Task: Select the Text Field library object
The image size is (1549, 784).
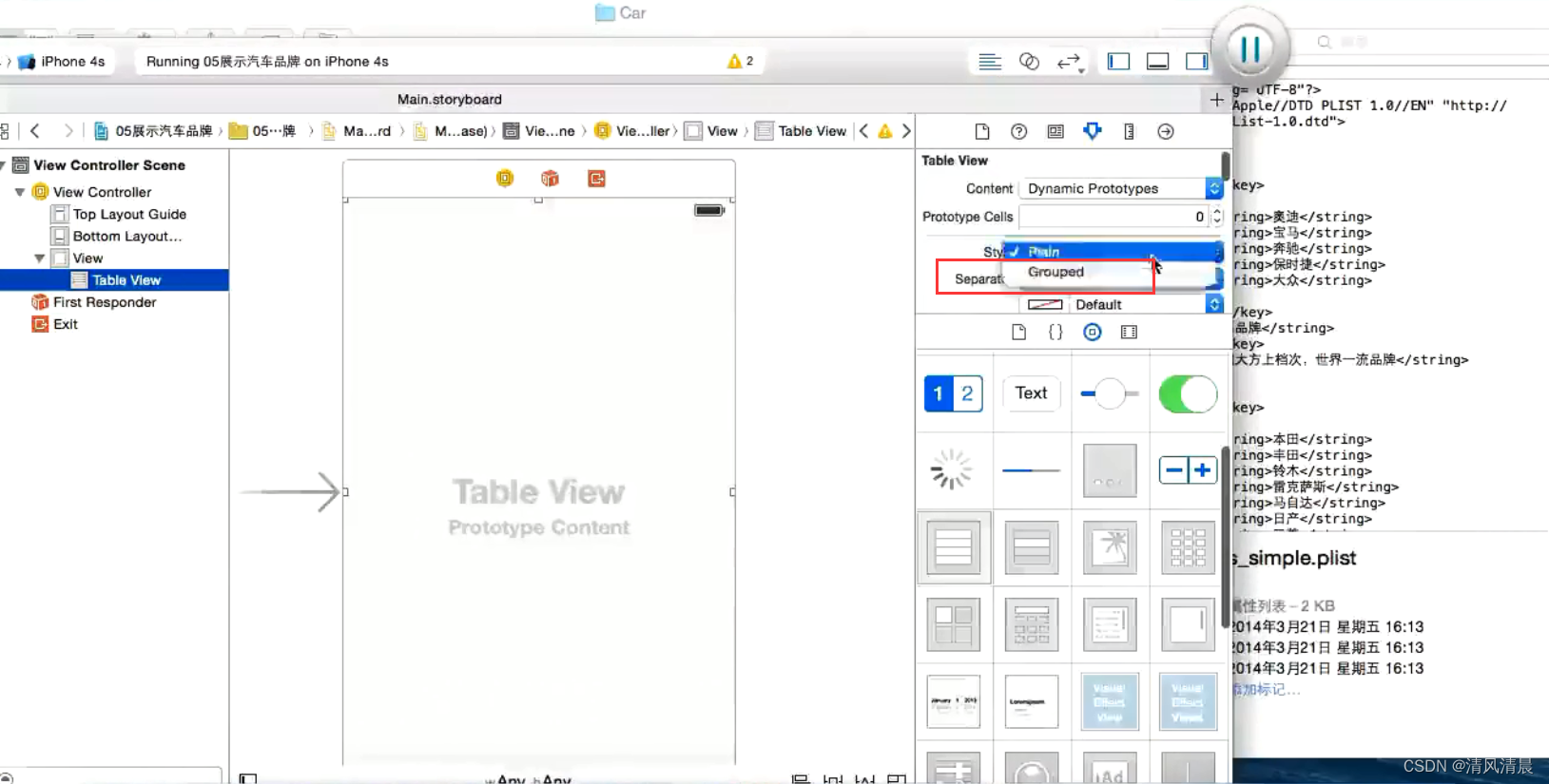Action: pyautogui.click(x=1032, y=393)
